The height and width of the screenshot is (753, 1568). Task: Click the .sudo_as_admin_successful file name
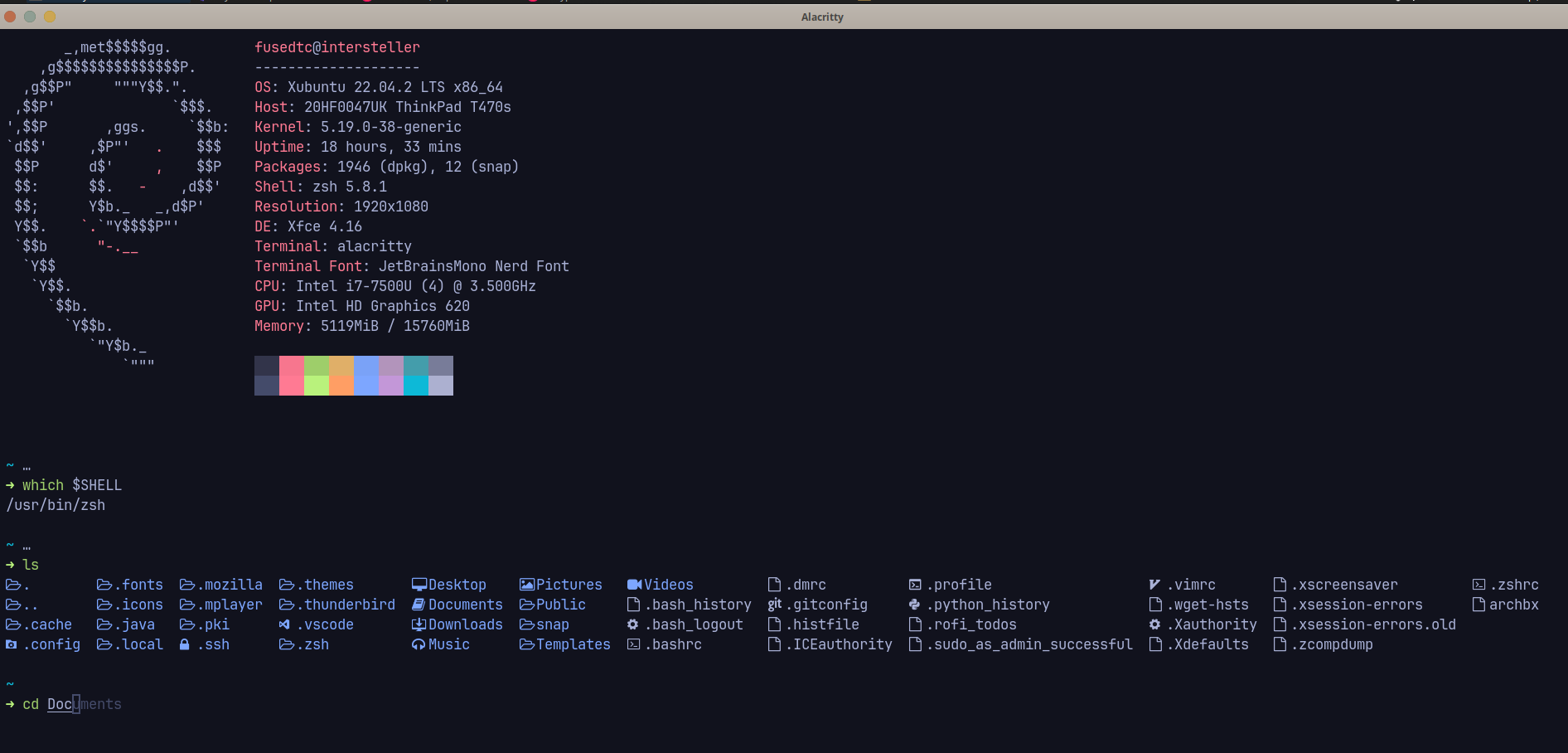1029,644
